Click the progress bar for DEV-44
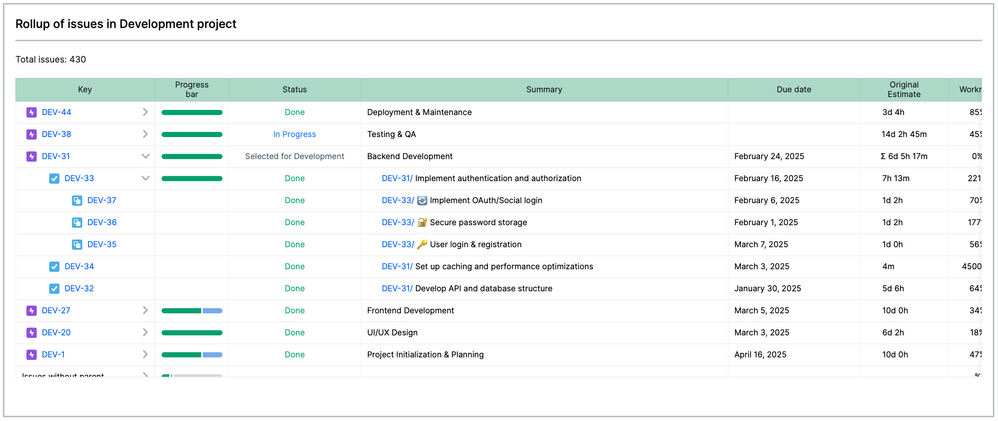The height and width of the screenshot is (421, 998). click(x=192, y=112)
